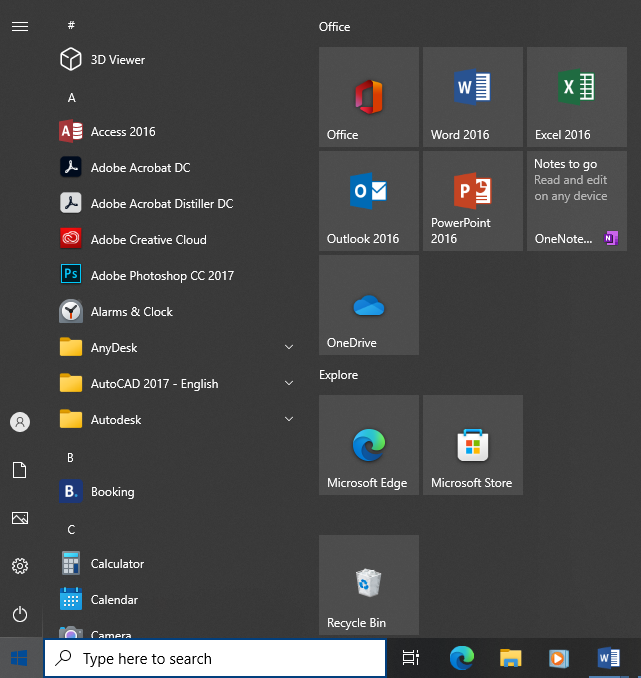Viewport: 641px width, 678px height.
Task: Open the Calendar app
Action: (x=175, y=599)
